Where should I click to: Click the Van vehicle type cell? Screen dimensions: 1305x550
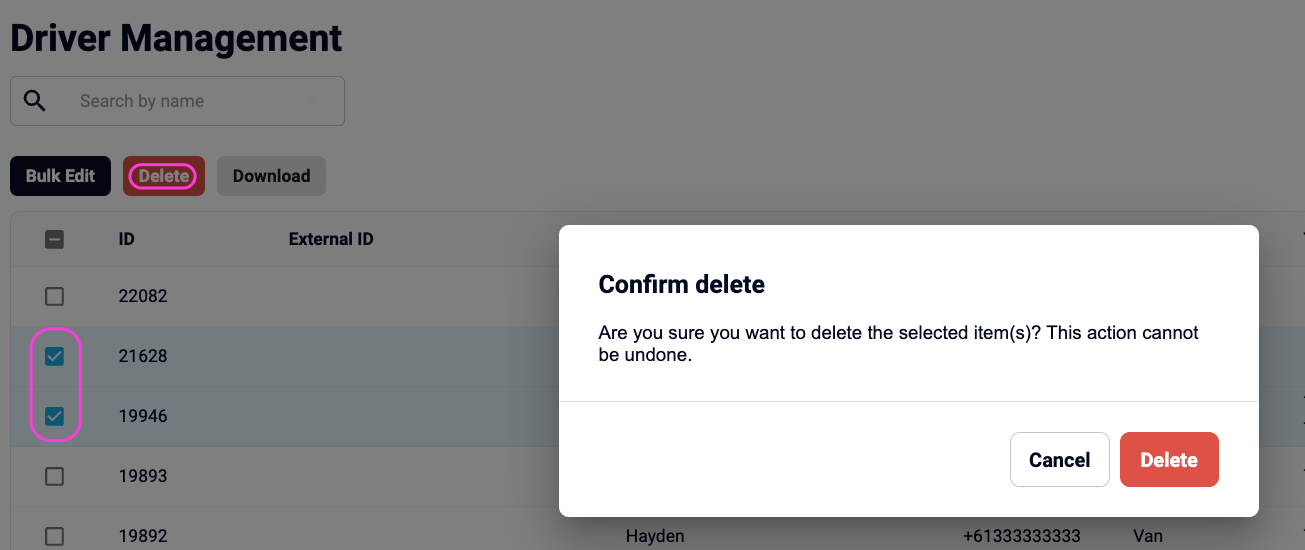[x=1148, y=536]
